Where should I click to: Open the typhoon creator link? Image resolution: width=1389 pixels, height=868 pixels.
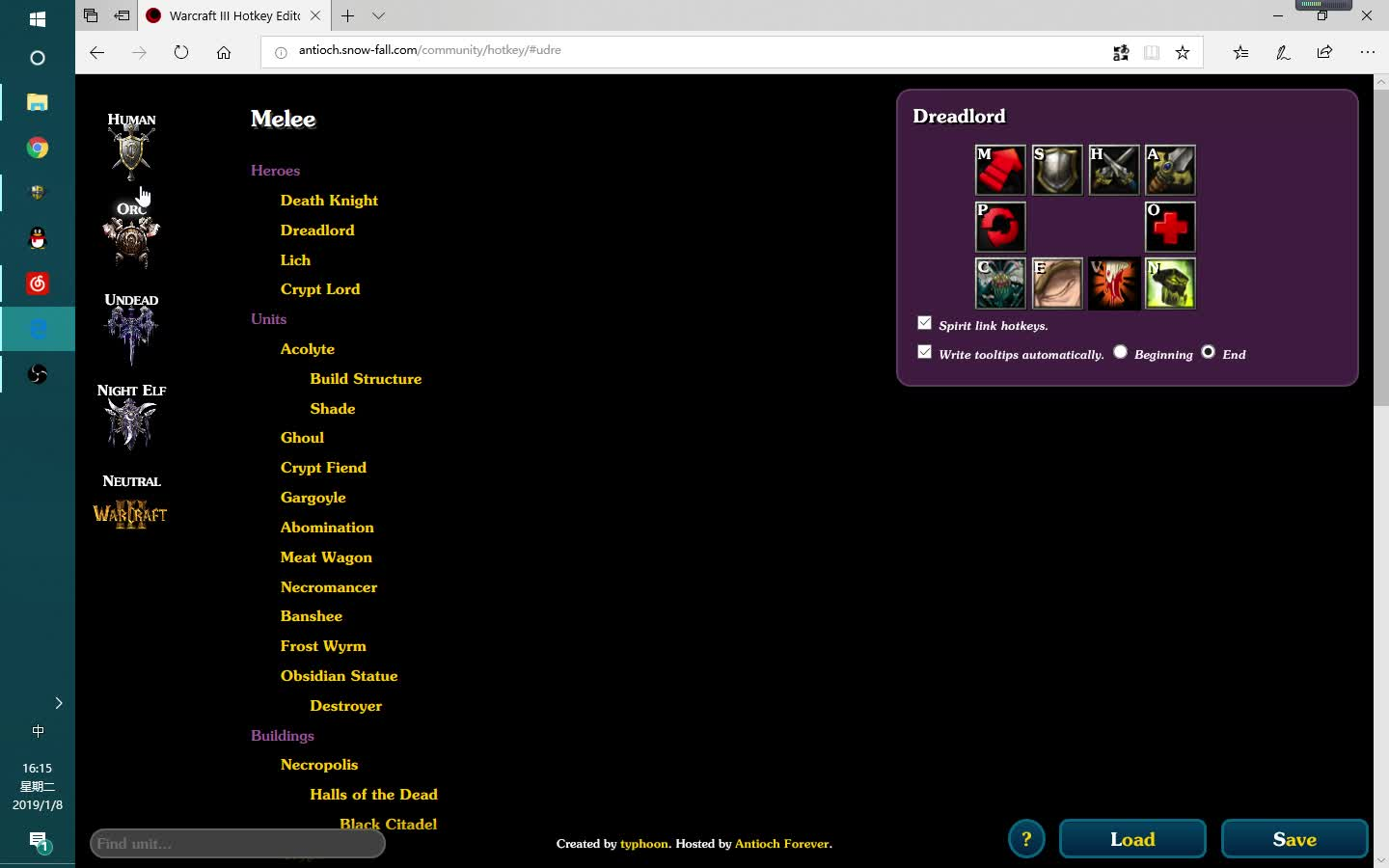point(644,844)
